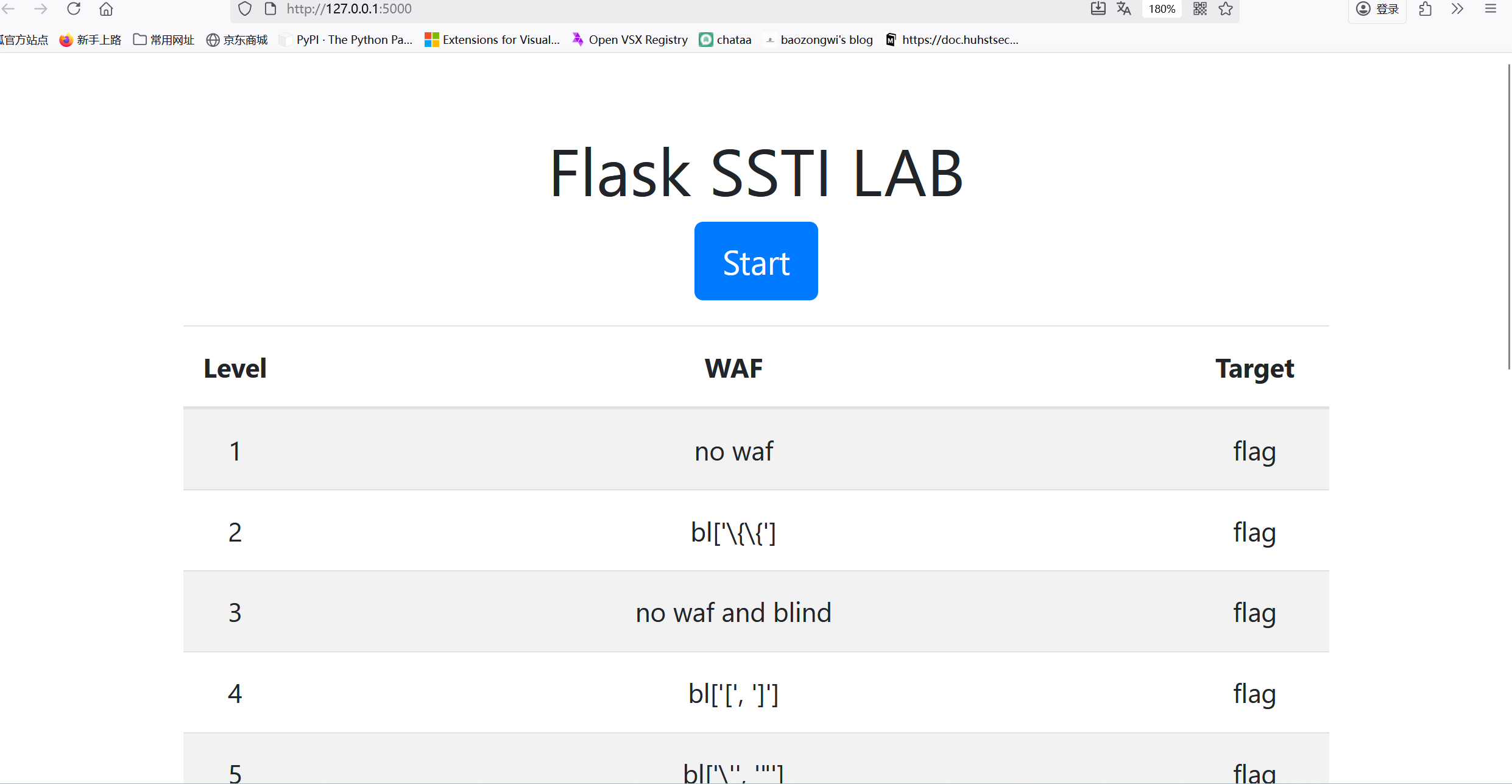Screen dimensions: 1512x784
Task: Open the Open VSX Registry bookmark
Action: pos(630,40)
